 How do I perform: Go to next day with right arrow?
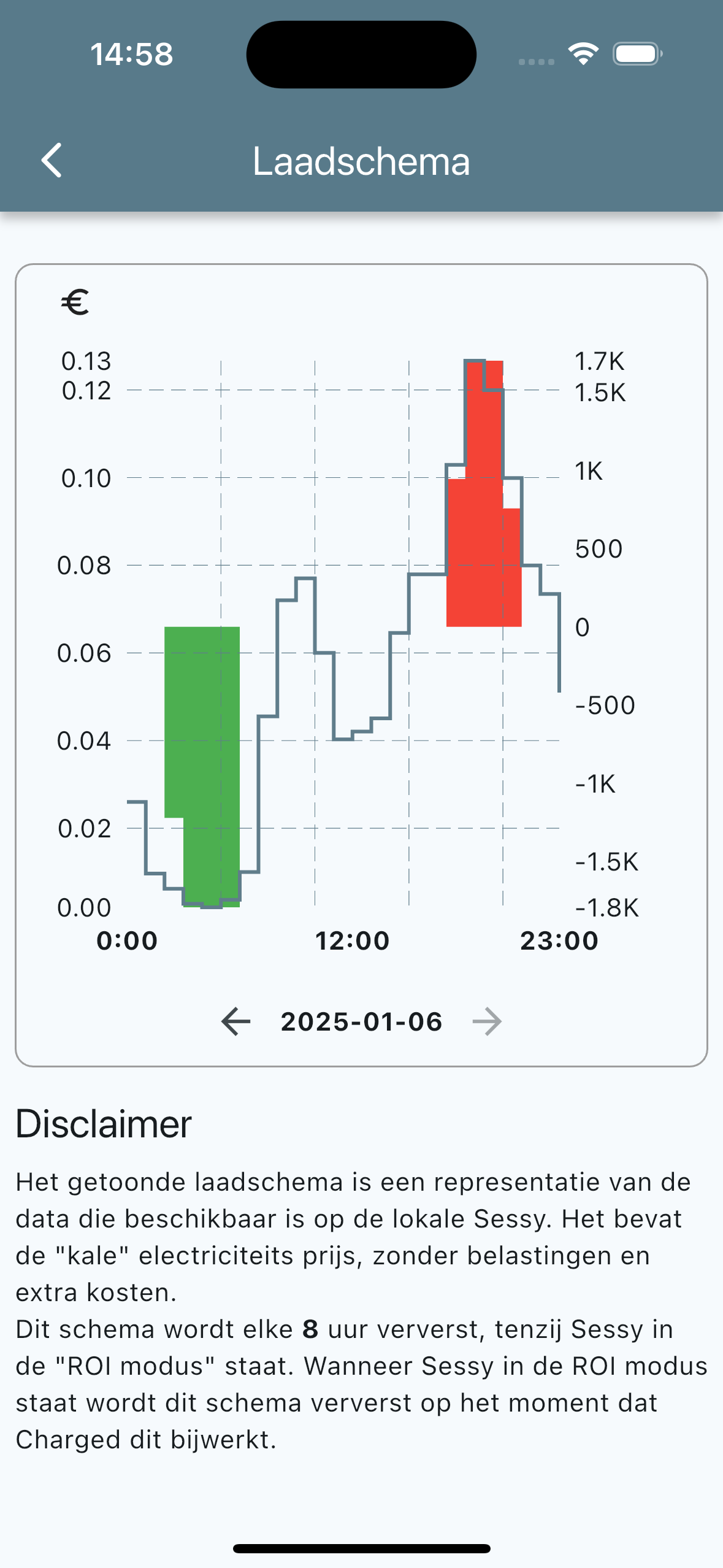487,1021
